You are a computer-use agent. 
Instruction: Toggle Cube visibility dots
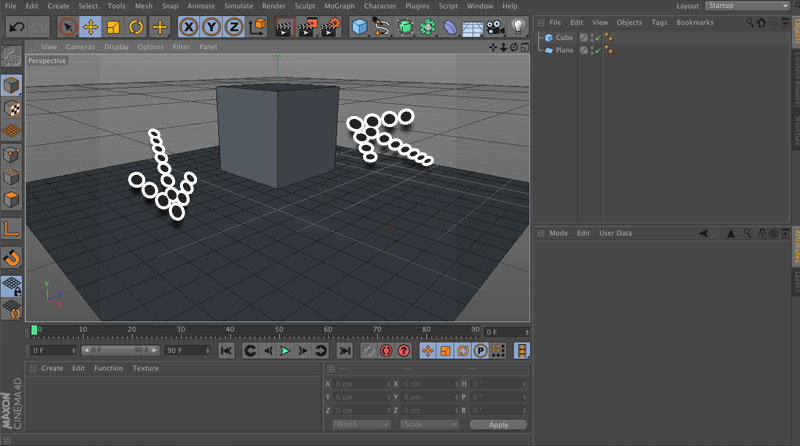[x=592, y=38]
